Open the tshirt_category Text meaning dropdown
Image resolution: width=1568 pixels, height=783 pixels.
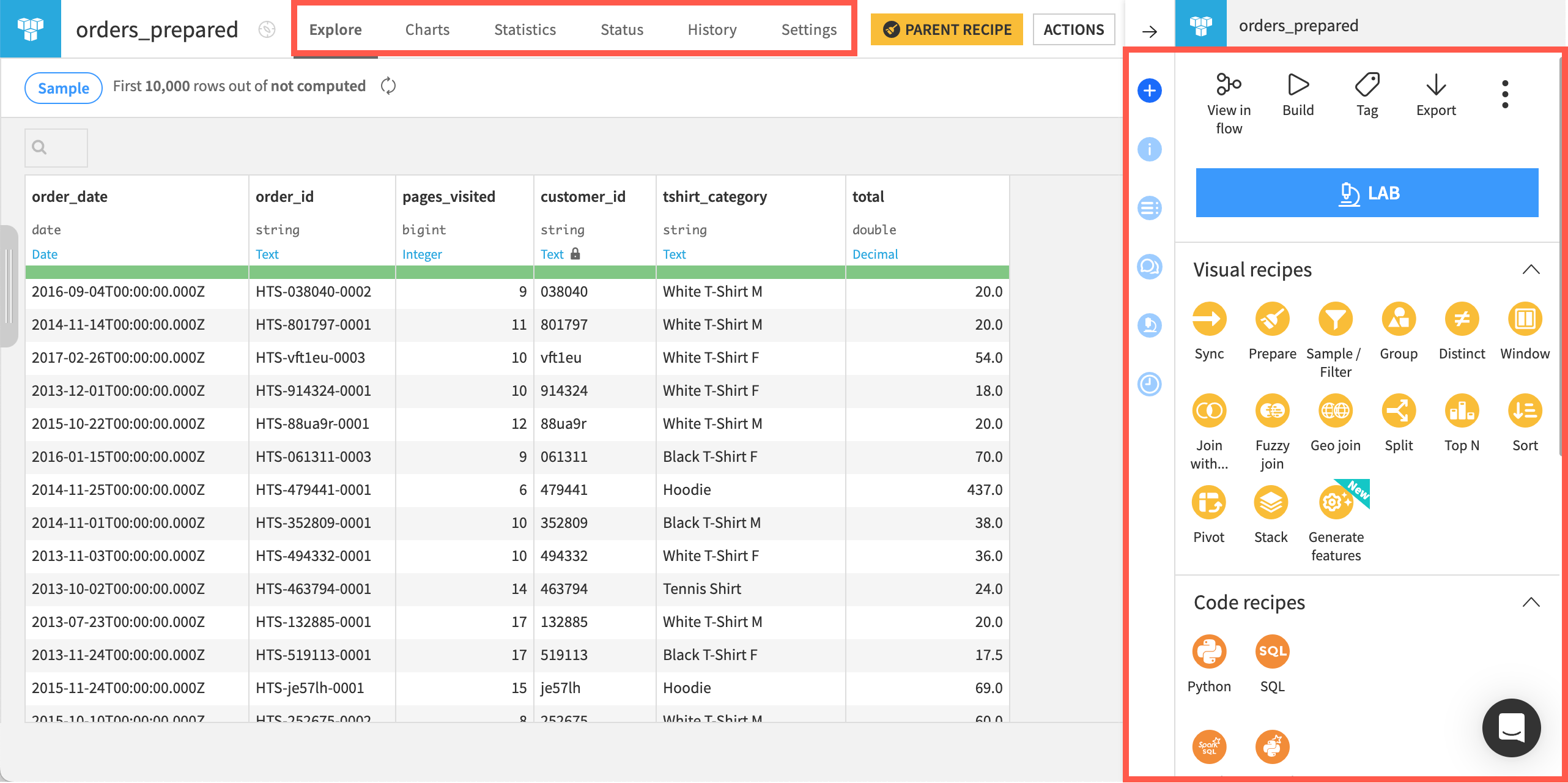tap(675, 254)
